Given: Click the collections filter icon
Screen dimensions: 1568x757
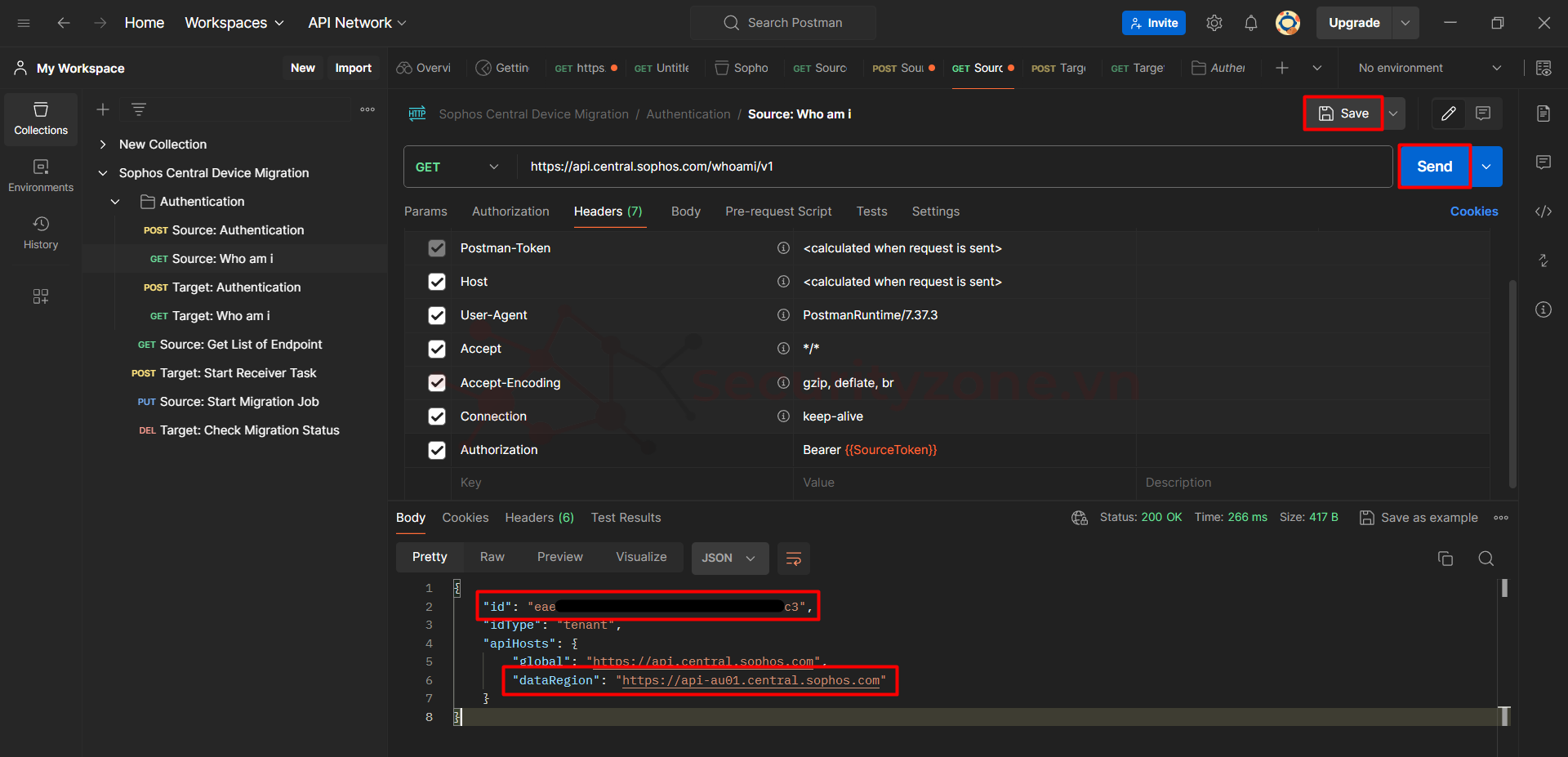Looking at the screenshot, I should [x=139, y=109].
